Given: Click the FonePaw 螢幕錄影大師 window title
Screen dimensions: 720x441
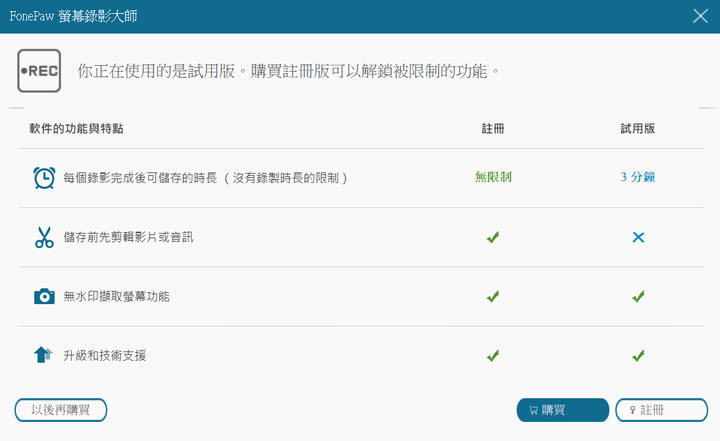Looking at the screenshot, I should [x=73, y=16].
